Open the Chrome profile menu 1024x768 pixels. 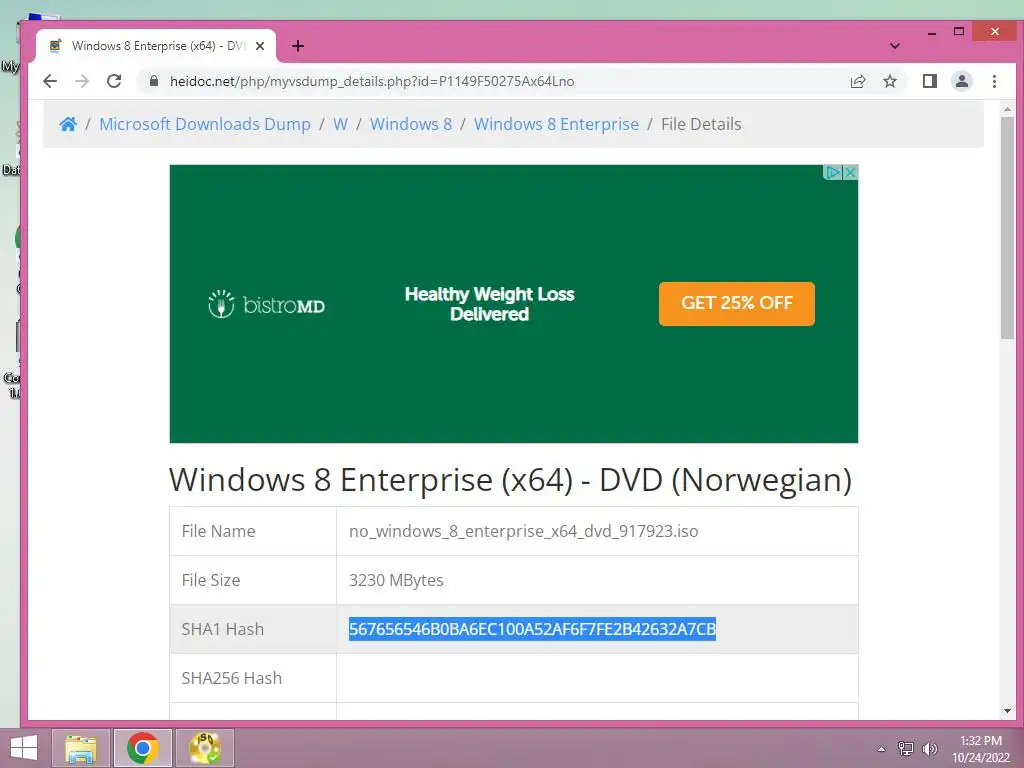[x=962, y=81]
